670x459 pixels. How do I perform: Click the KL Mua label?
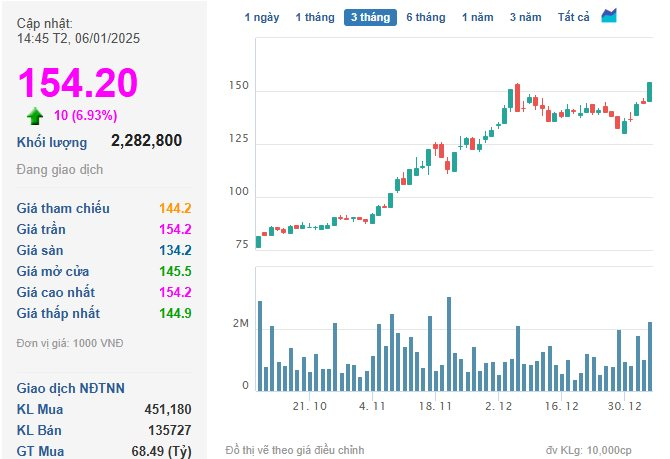coord(40,409)
